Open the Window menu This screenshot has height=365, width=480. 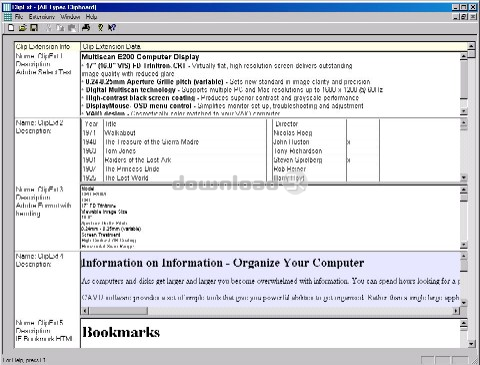coord(70,17)
